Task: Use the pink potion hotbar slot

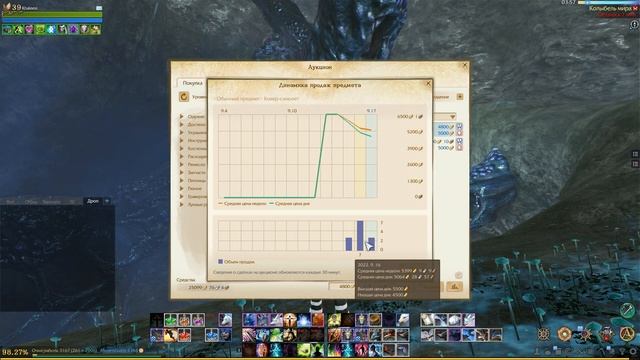Action: point(198,320)
